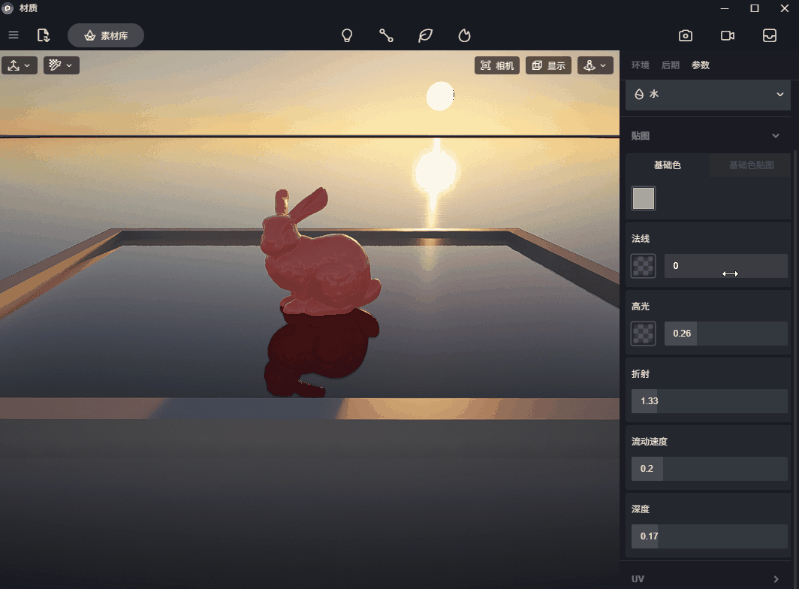
Task: Click the inbox tray icon
Action: [769, 35]
